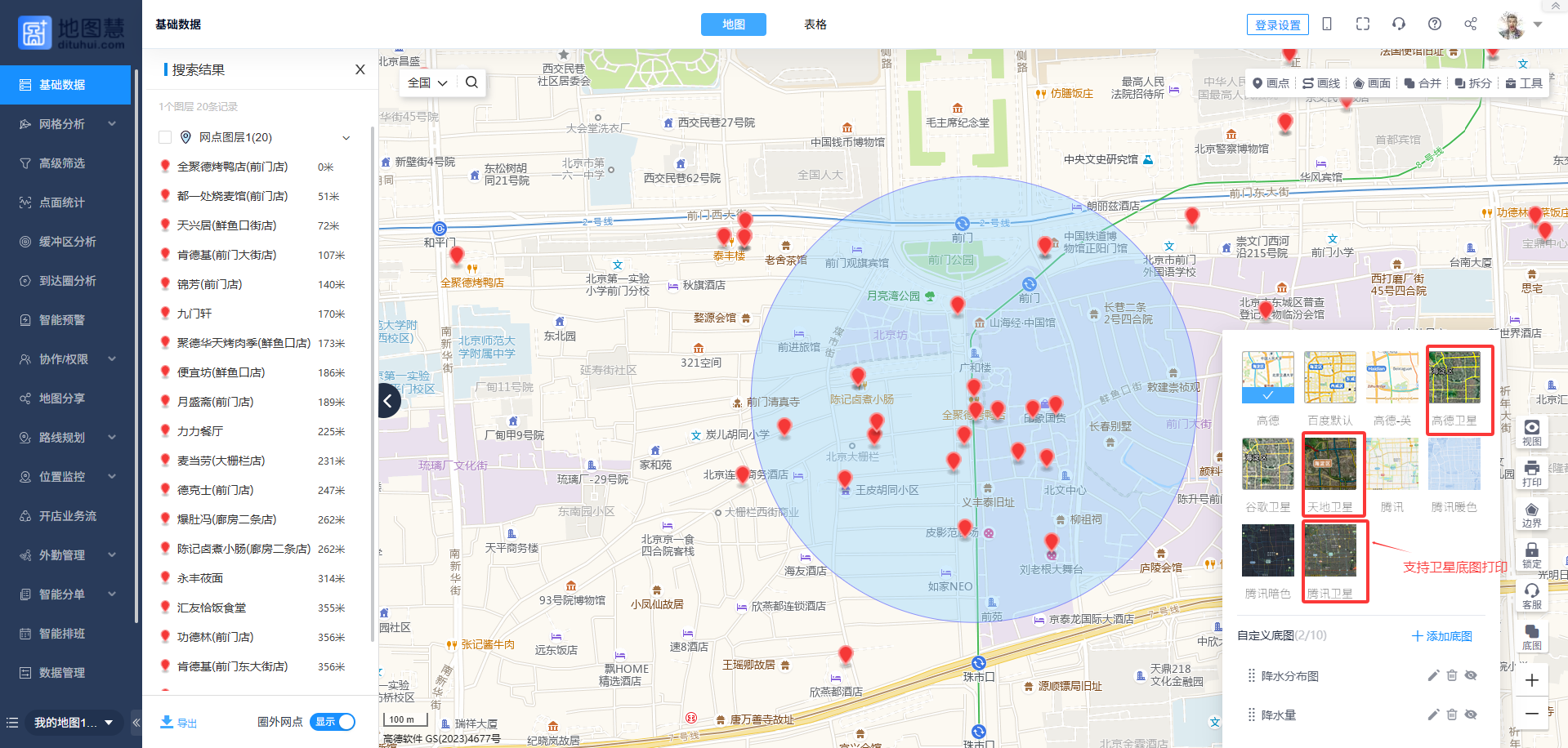Viewport: 1568px width, 748px height.
Task: Click the 锁定 lock map icon
Action: (x=1531, y=554)
